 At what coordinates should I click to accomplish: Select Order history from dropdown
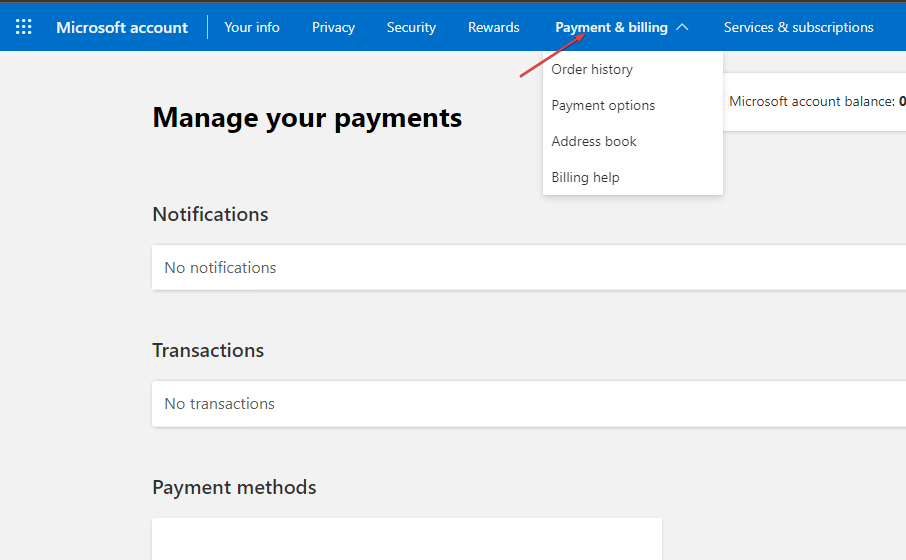click(x=633, y=69)
